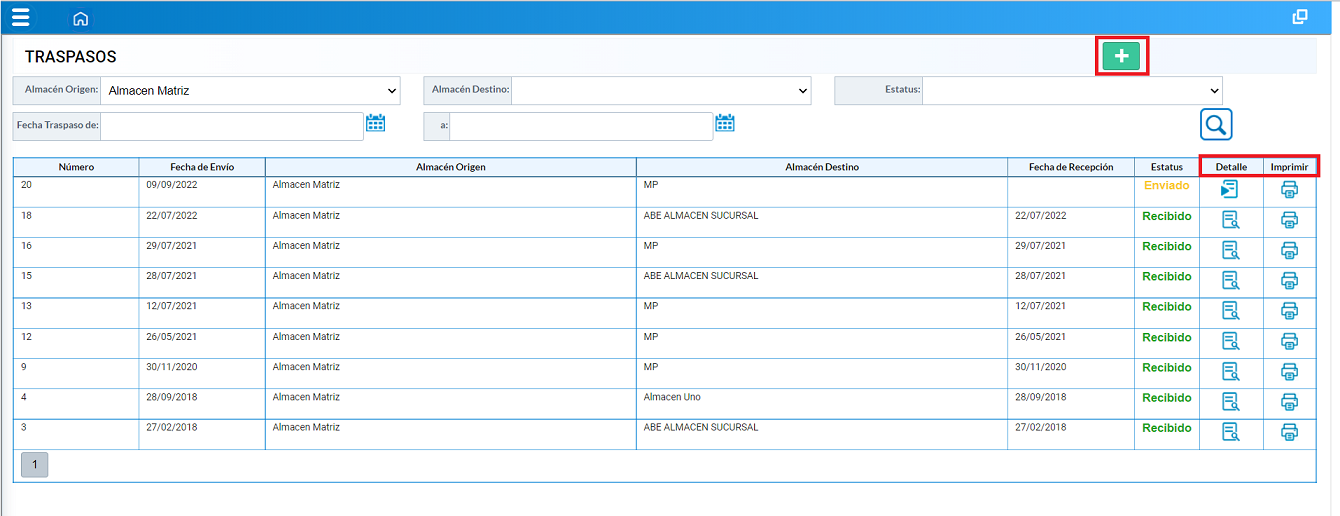The height and width of the screenshot is (516, 1340).
Task: Click the Recibido status in row 16
Action: point(1167,246)
